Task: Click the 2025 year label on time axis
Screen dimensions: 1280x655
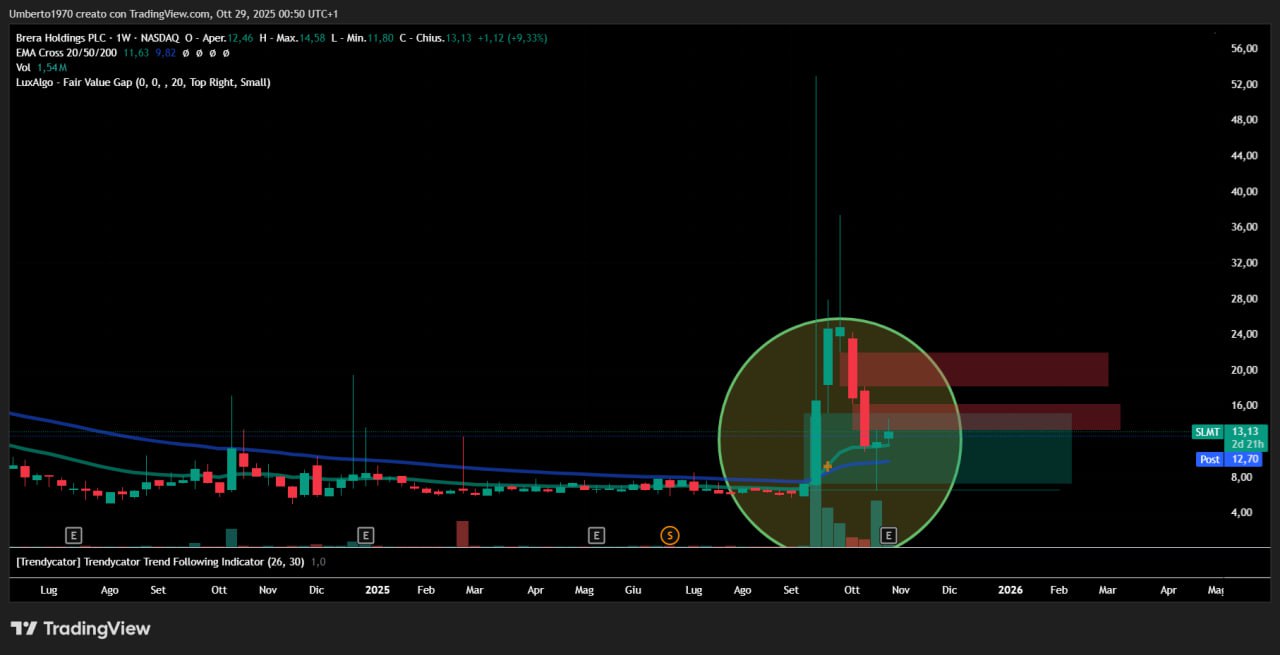Action: point(377,590)
